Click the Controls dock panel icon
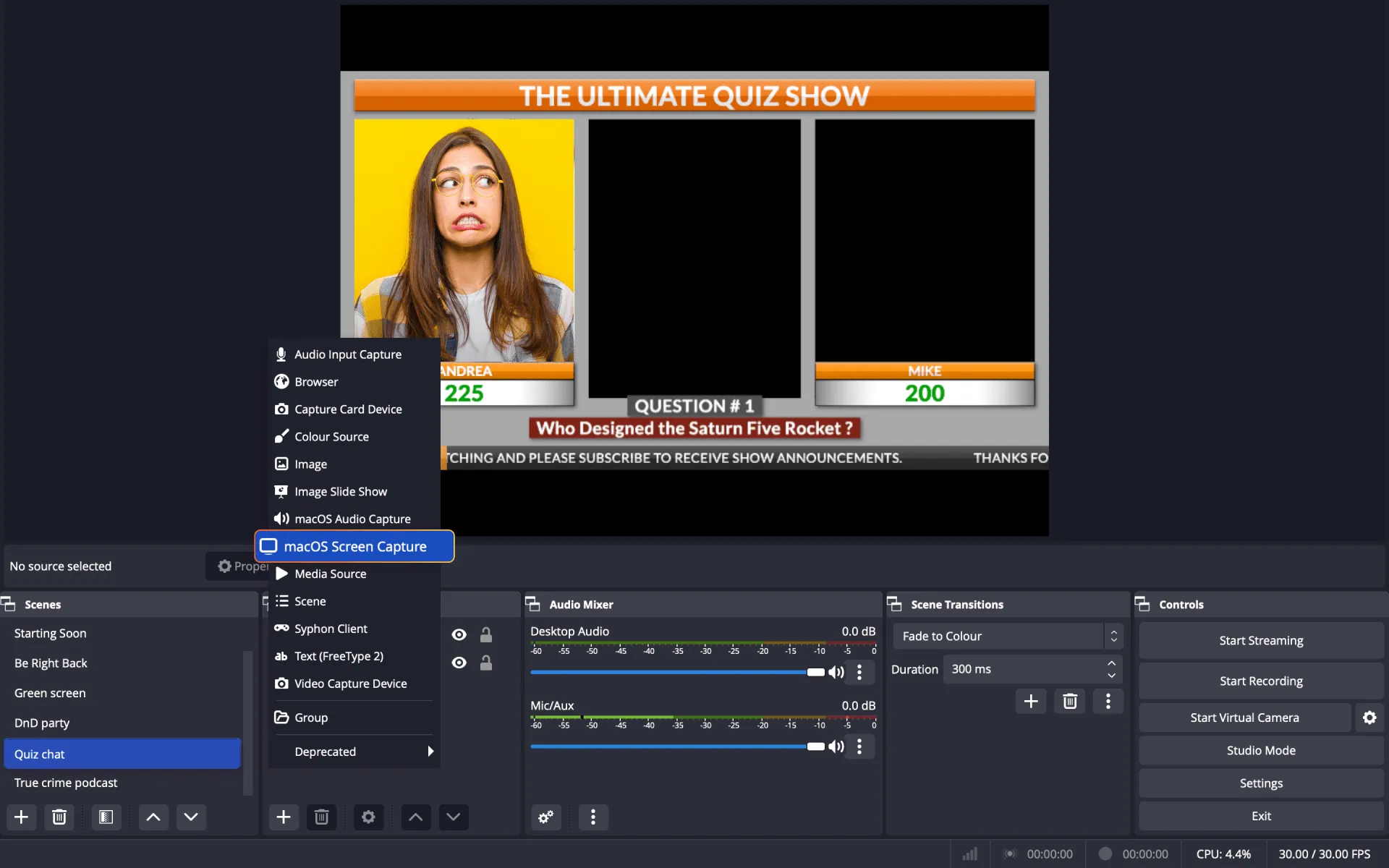 pyautogui.click(x=1143, y=604)
